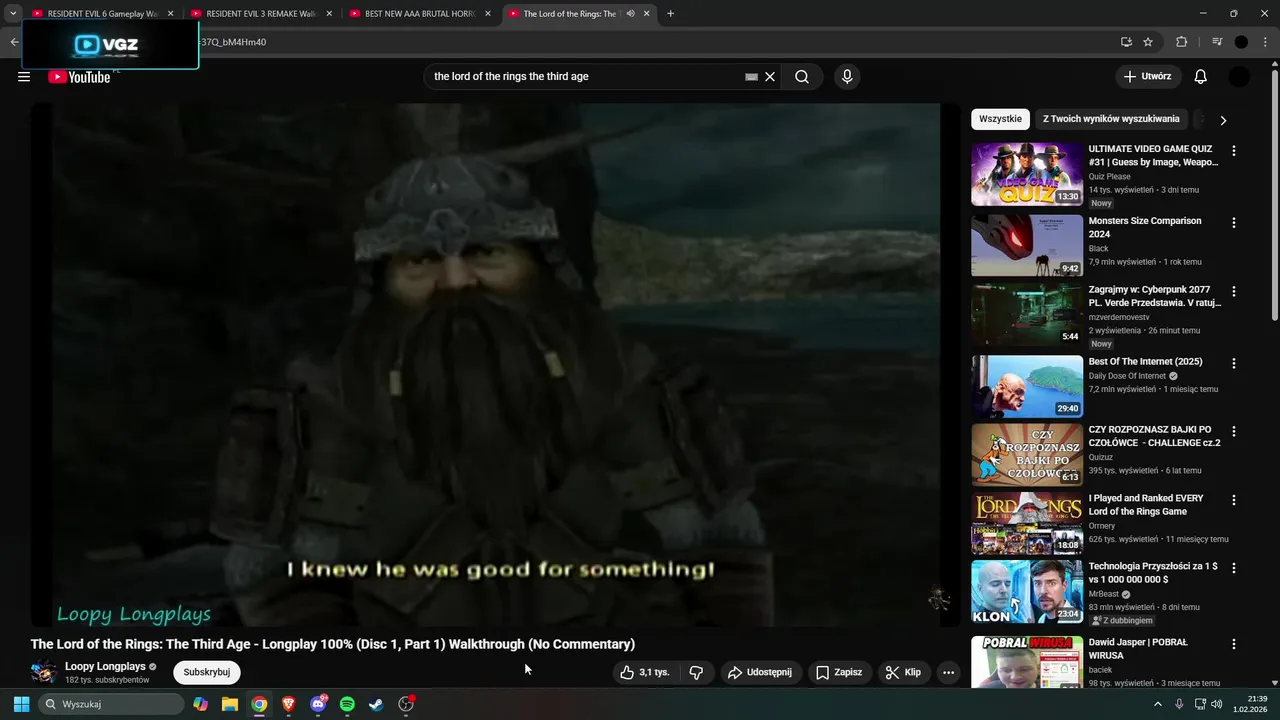Open Best Of The Internet (2025) thumbnail
This screenshot has height=720, width=1280.
coord(1027,386)
